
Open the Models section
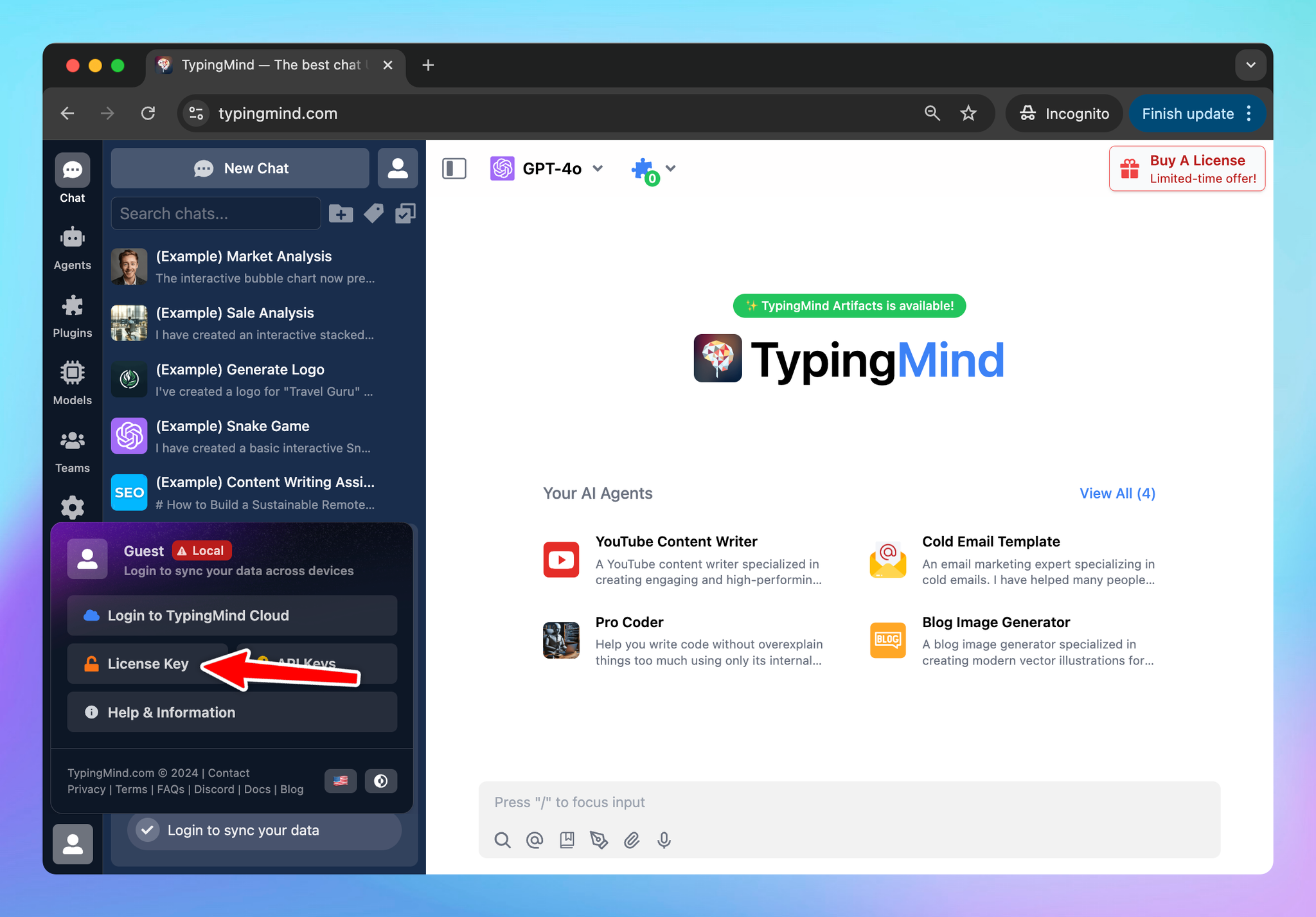point(72,383)
